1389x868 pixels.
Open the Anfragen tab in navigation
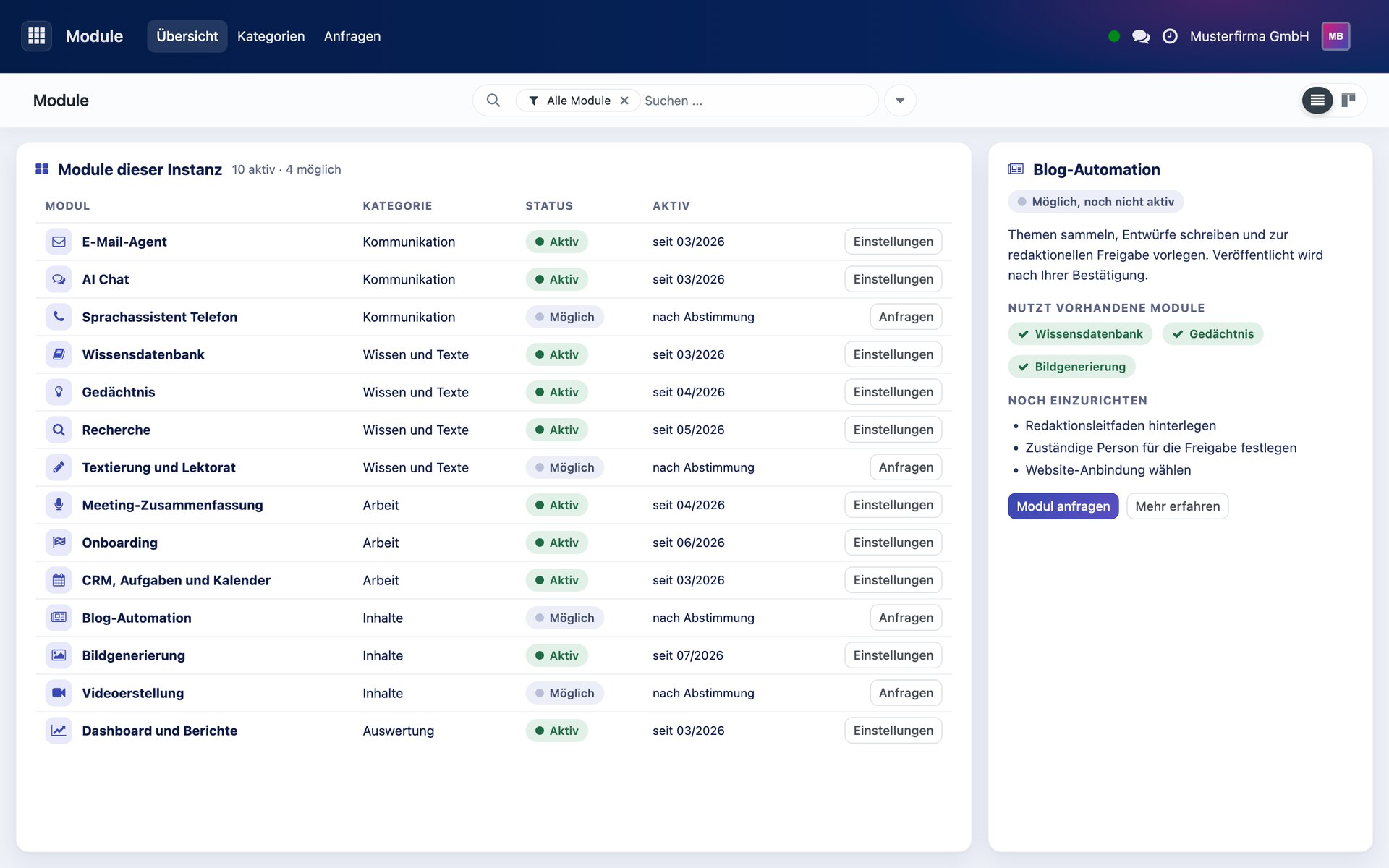click(x=352, y=36)
